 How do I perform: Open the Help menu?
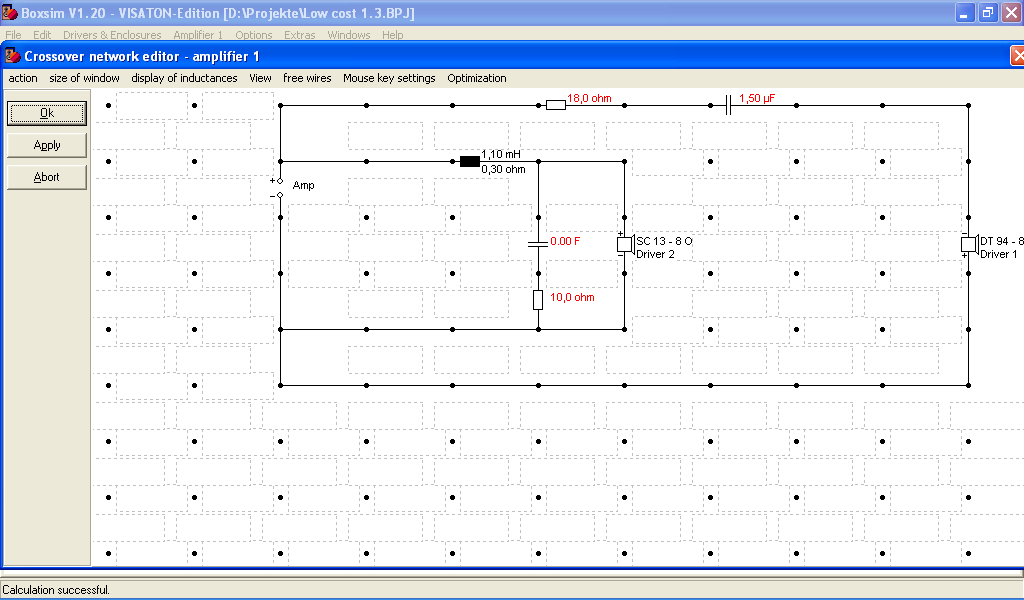pos(392,35)
